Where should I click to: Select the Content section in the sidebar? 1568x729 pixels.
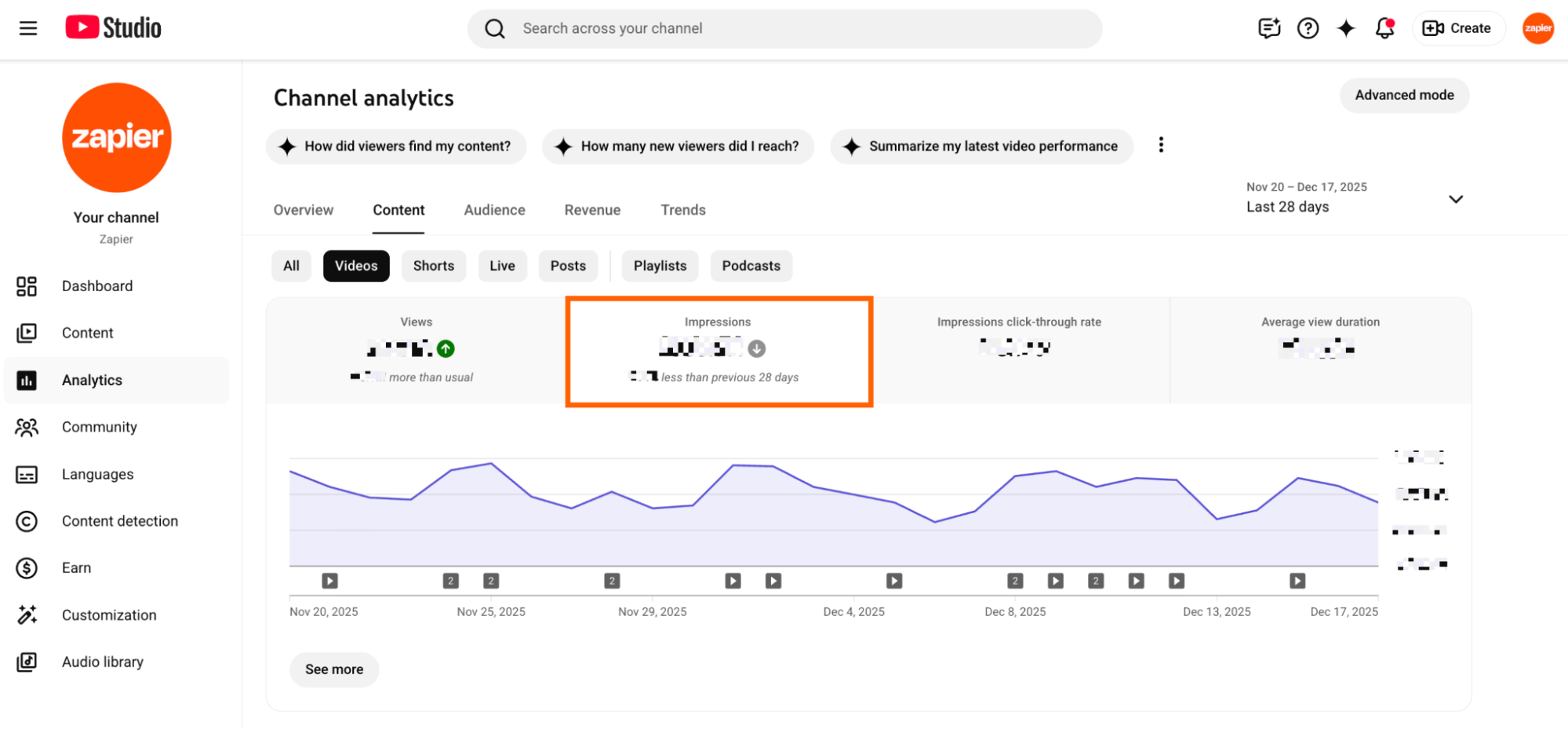(87, 333)
